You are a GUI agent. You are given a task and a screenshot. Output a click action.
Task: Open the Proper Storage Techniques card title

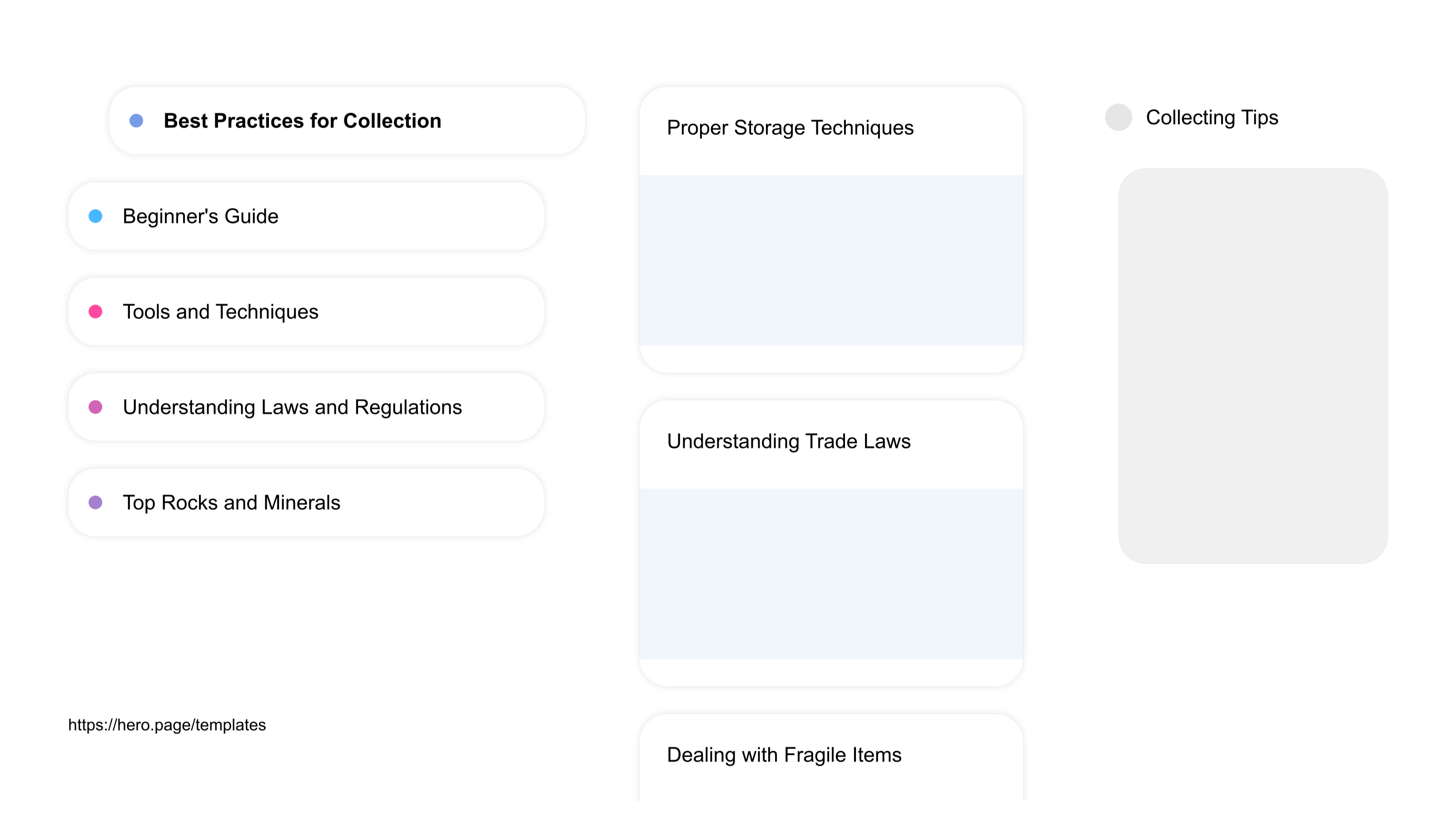point(790,128)
